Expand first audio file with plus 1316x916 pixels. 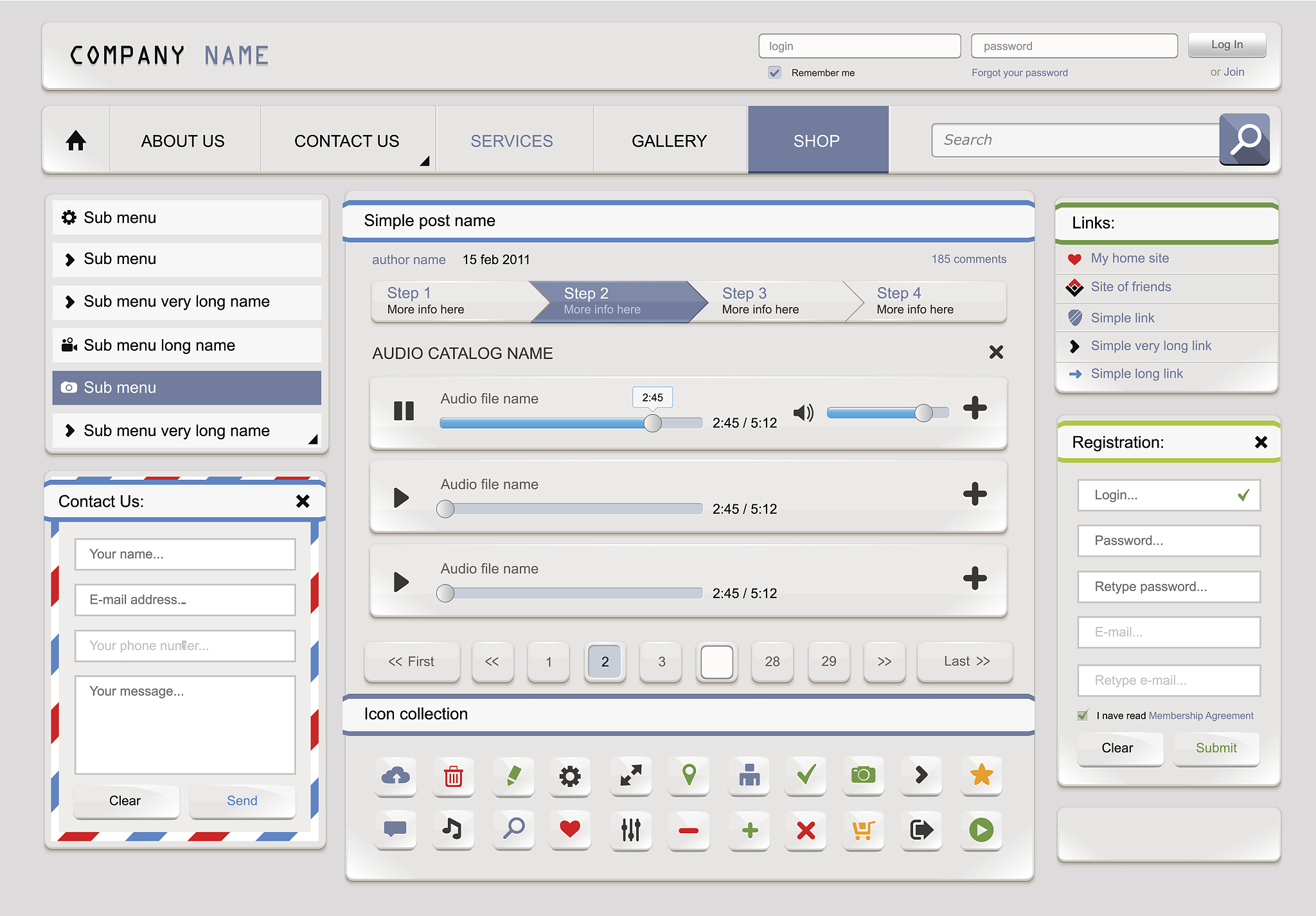click(975, 408)
